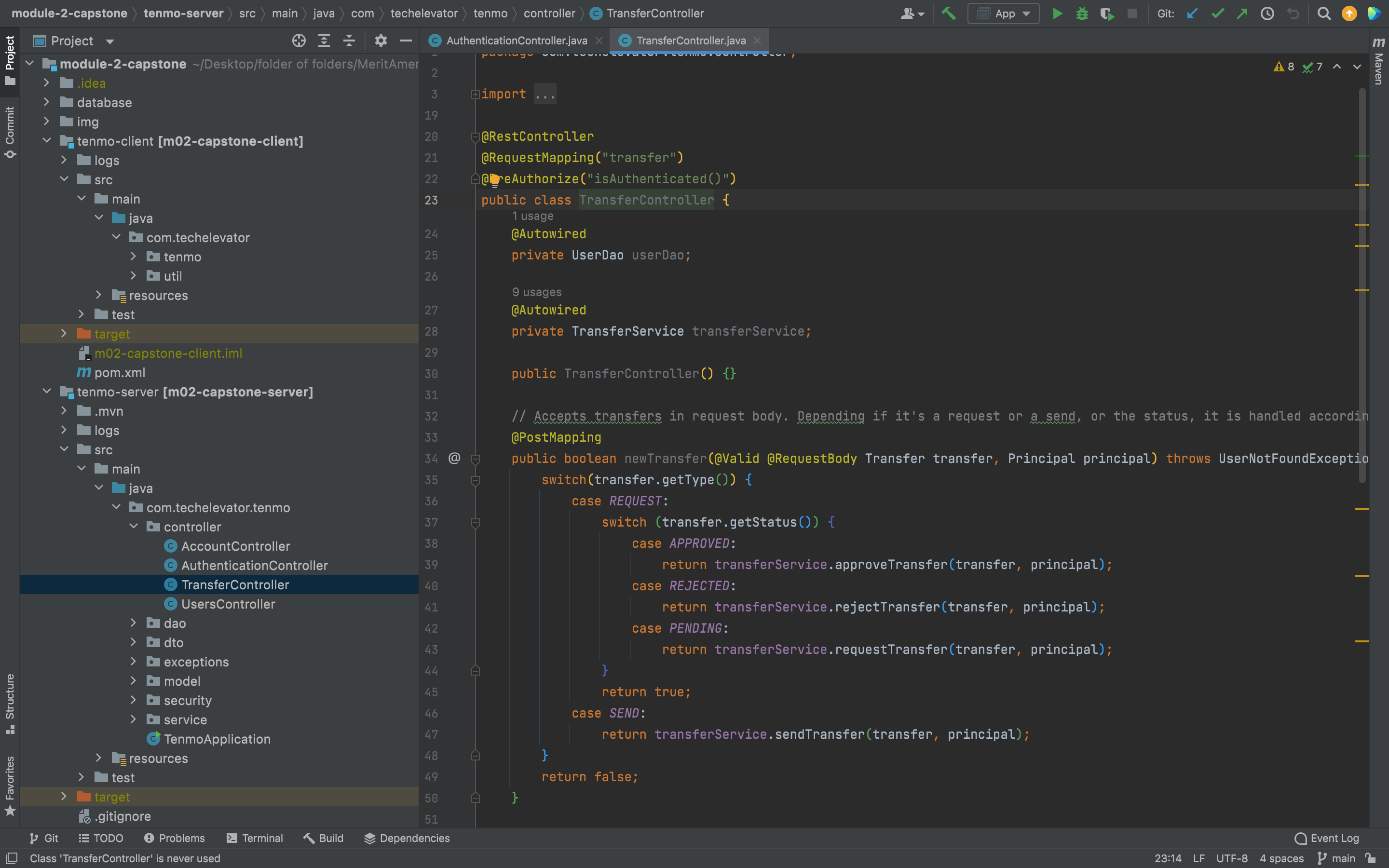Click Search Everywhere magnifier icon
This screenshot has width=1389, height=868.
point(1323,13)
